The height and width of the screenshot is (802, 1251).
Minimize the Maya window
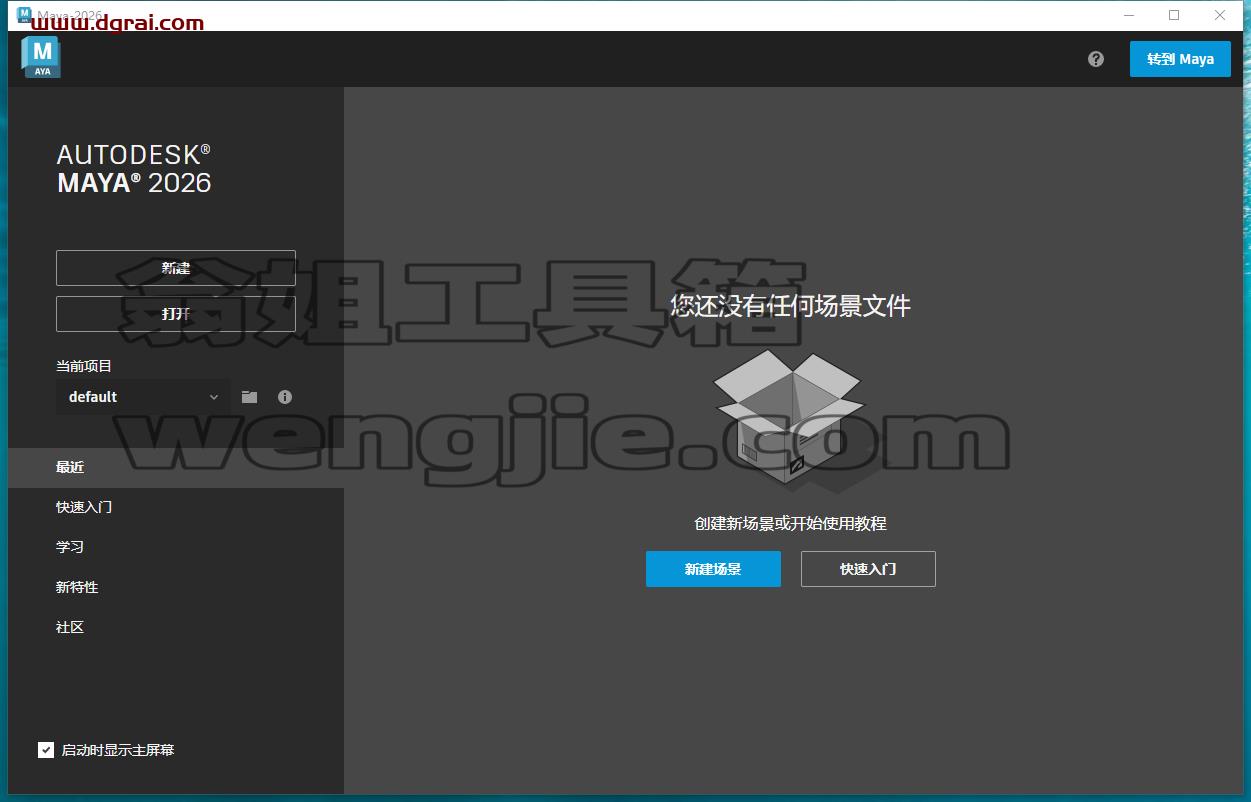[x=1129, y=15]
